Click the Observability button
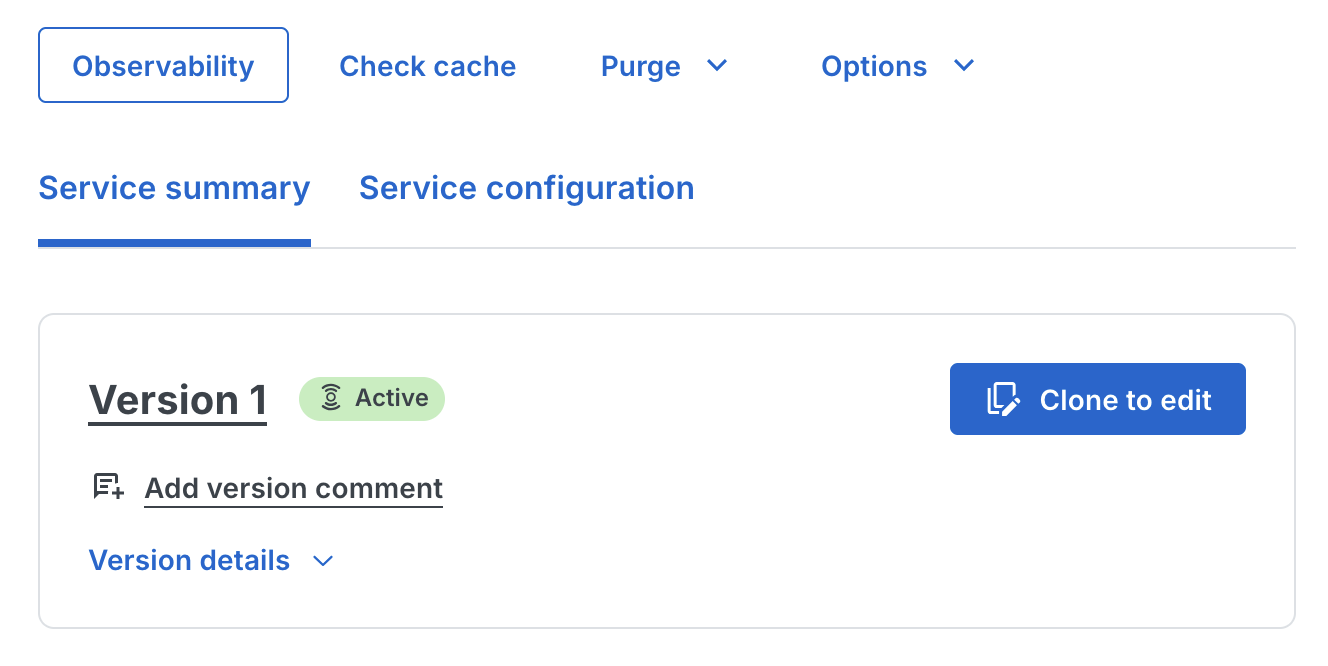The height and width of the screenshot is (666, 1328). [x=163, y=65]
